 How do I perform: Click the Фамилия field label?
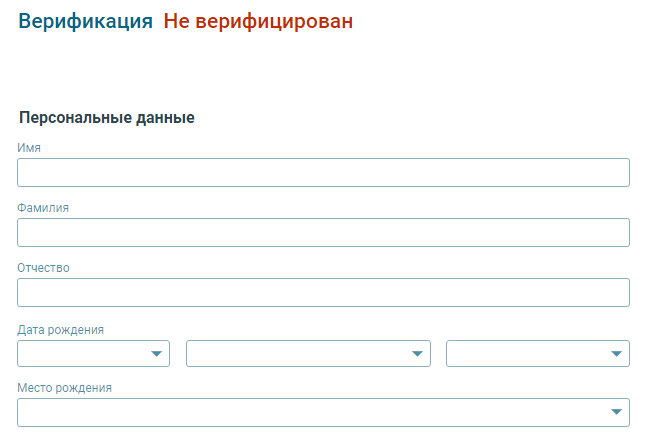[43, 208]
